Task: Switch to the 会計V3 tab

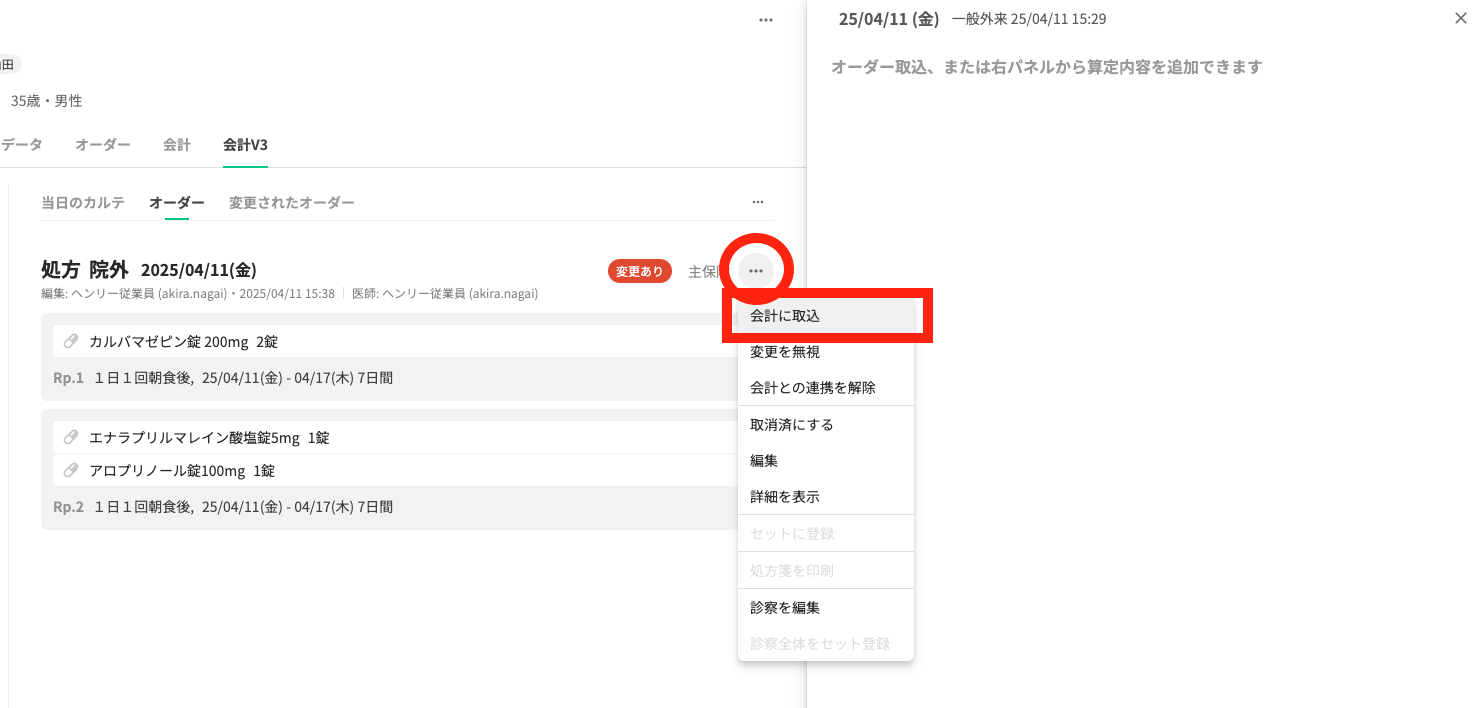Action: [x=245, y=145]
